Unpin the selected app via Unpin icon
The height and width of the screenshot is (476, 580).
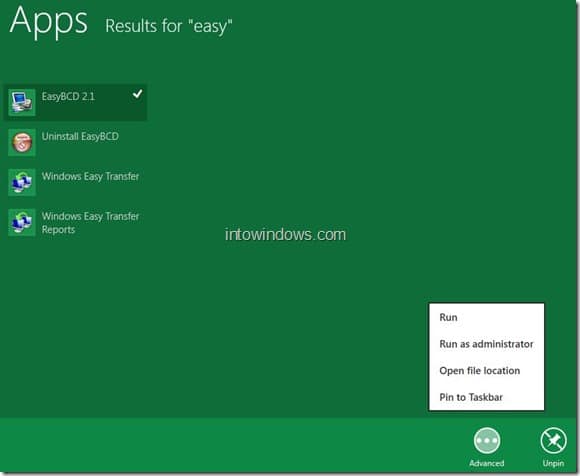(553, 440)
